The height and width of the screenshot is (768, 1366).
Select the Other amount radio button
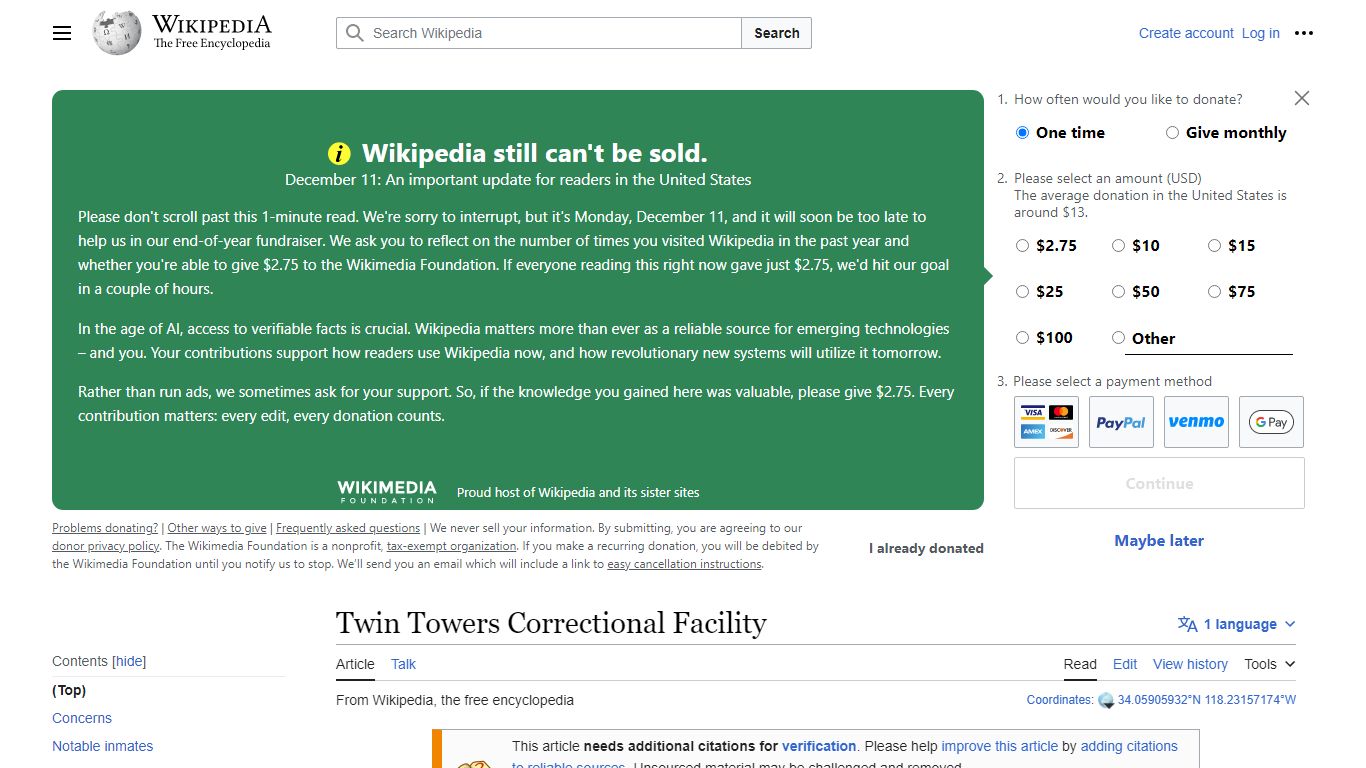click(x=1118, y=338)
